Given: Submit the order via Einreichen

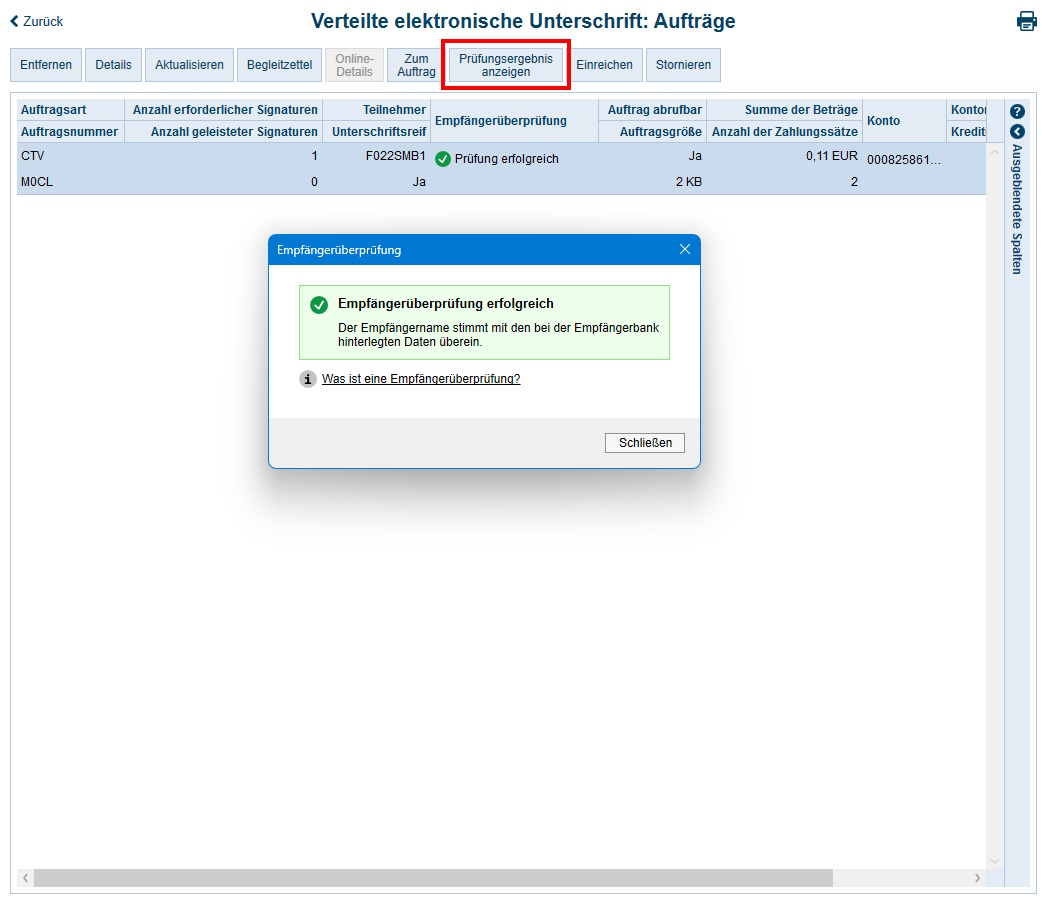Looking at the screenshot, I should 605,64.
